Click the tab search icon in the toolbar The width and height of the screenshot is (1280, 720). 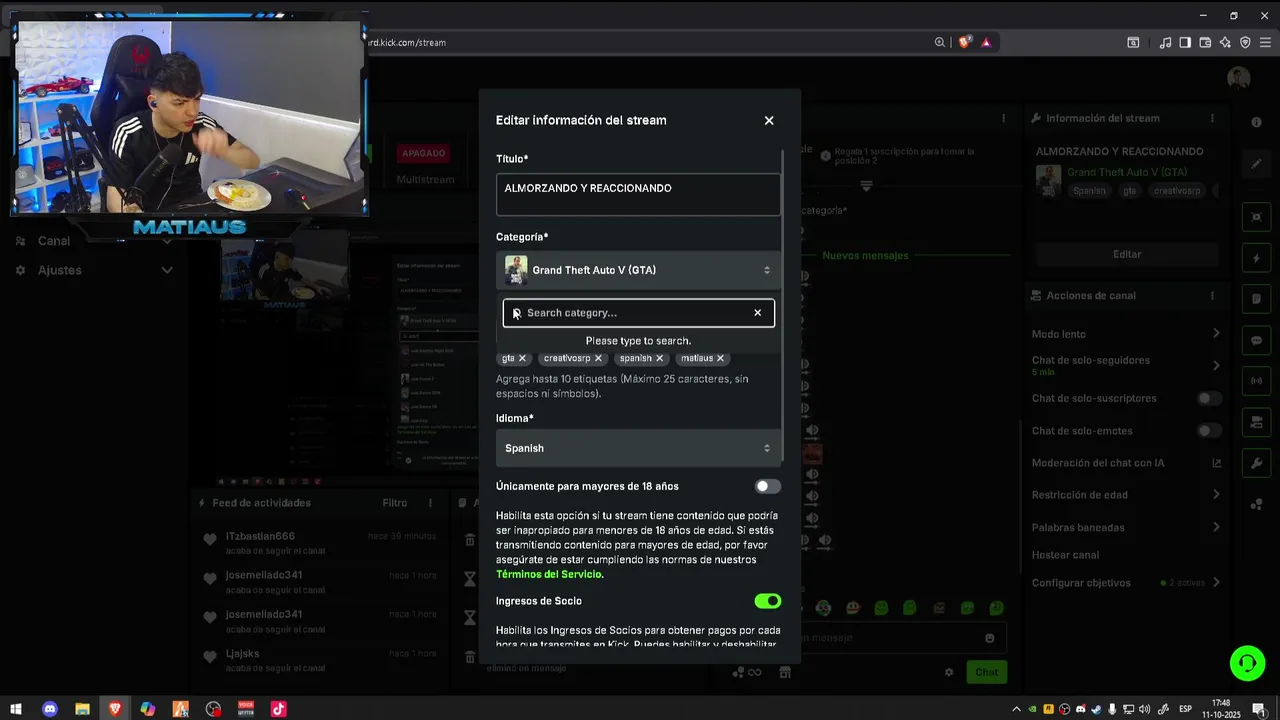point(1133,42)
